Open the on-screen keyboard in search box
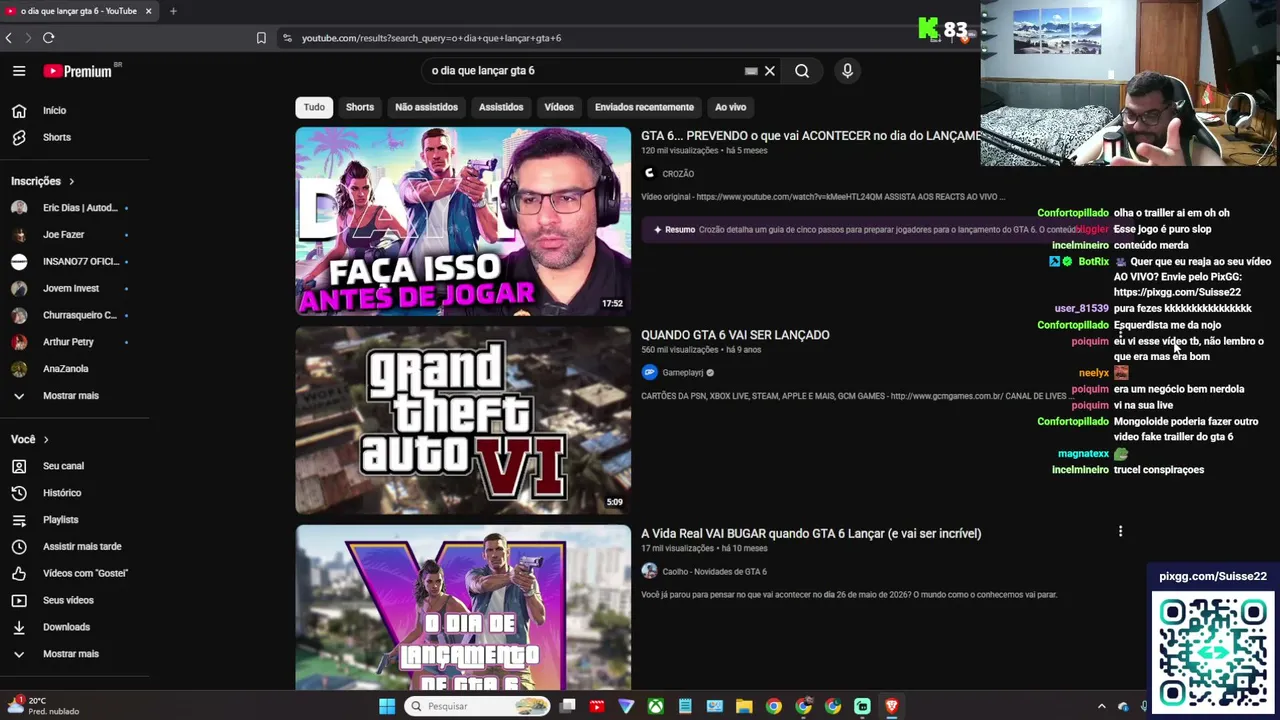 (751, 71)
